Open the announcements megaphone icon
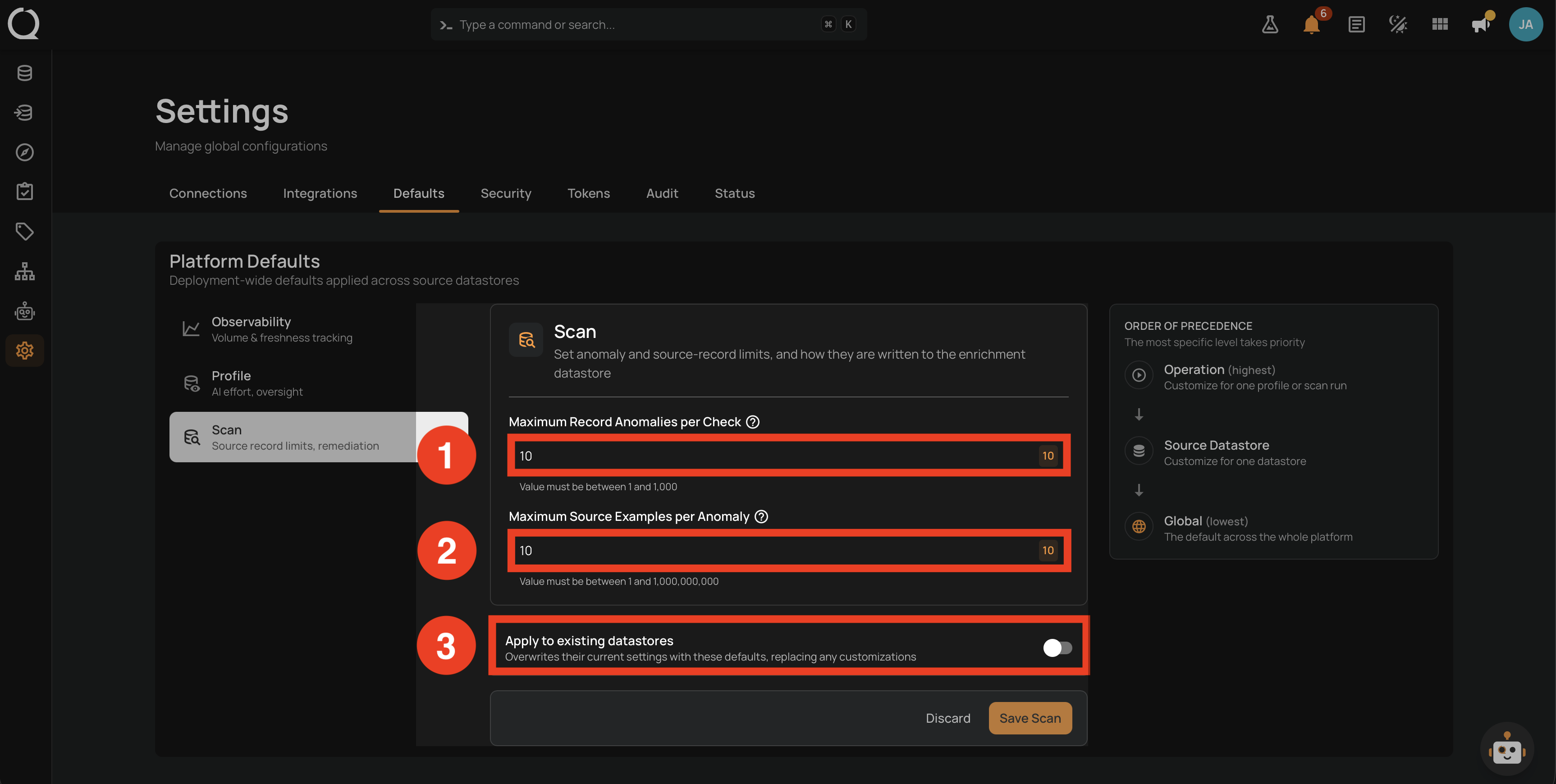Image resolution: width=1556 pixels, height=784 pixels. coord(1480,25)
